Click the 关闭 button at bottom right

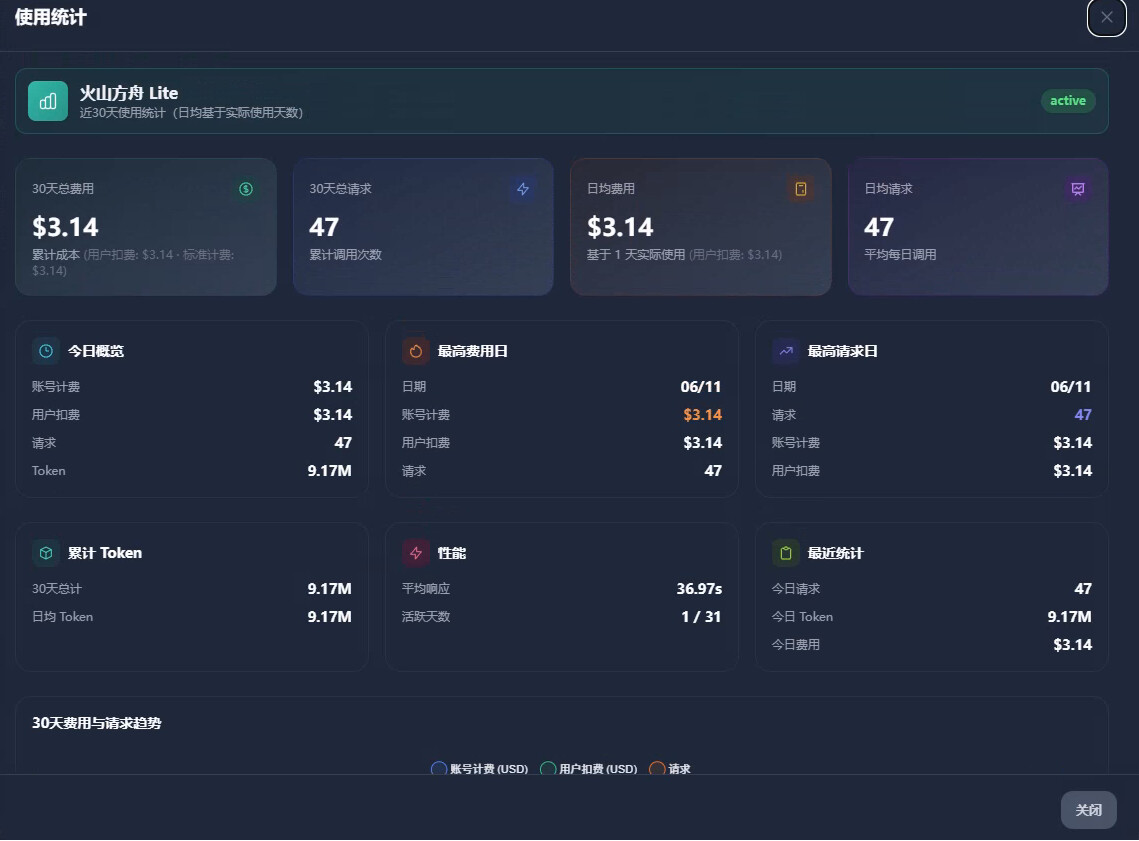(1088, 810)
